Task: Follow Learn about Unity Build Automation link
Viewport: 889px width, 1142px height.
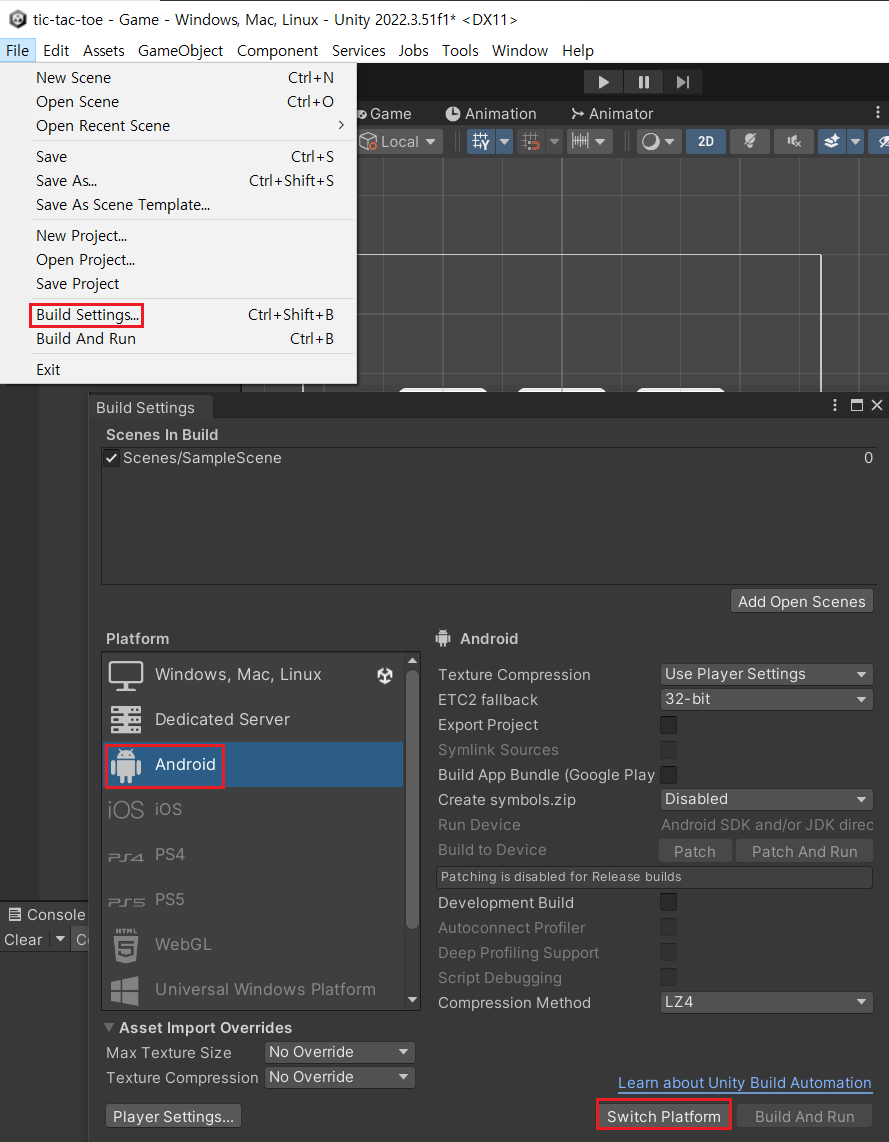Action: (744, 1083)
